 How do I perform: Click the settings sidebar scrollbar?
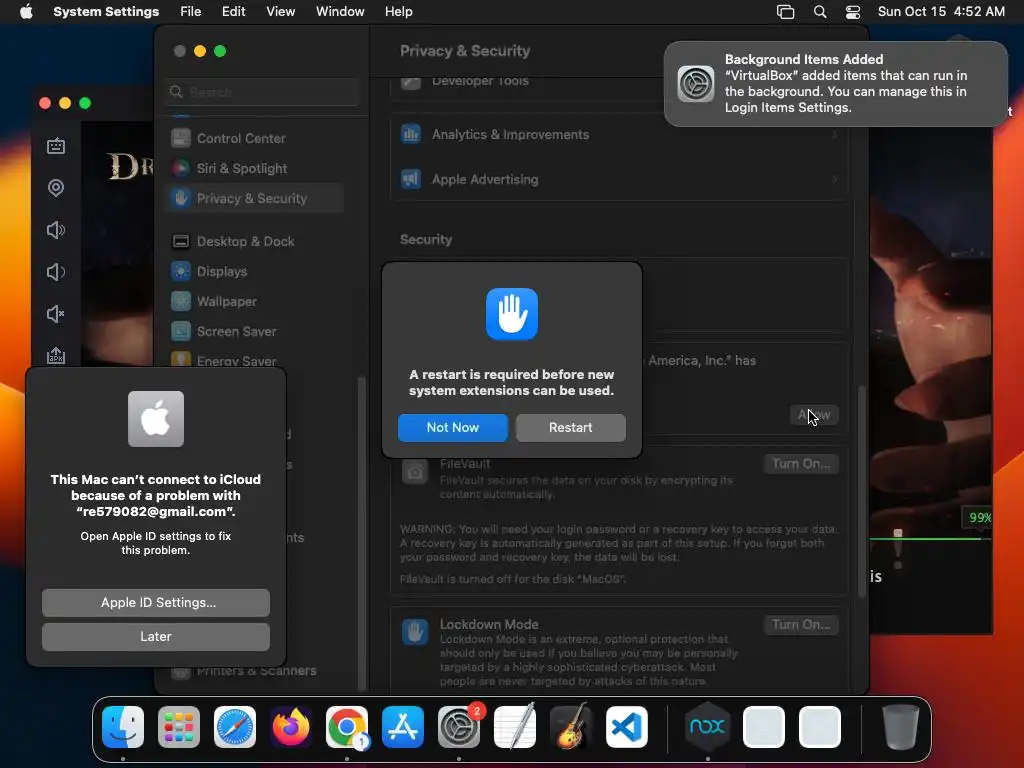pyautogui.click(x=362, y=533)
